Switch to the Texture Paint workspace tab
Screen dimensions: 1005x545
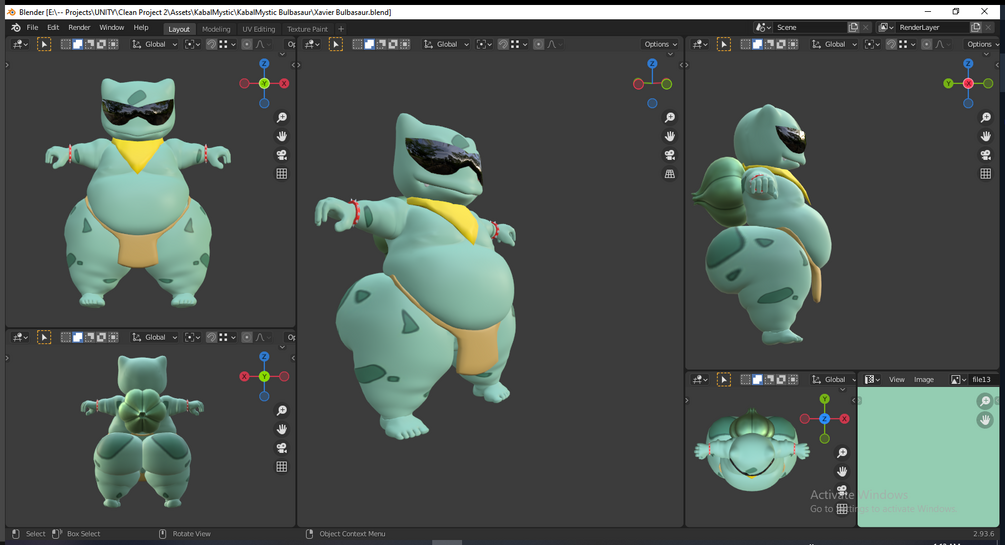307,29
